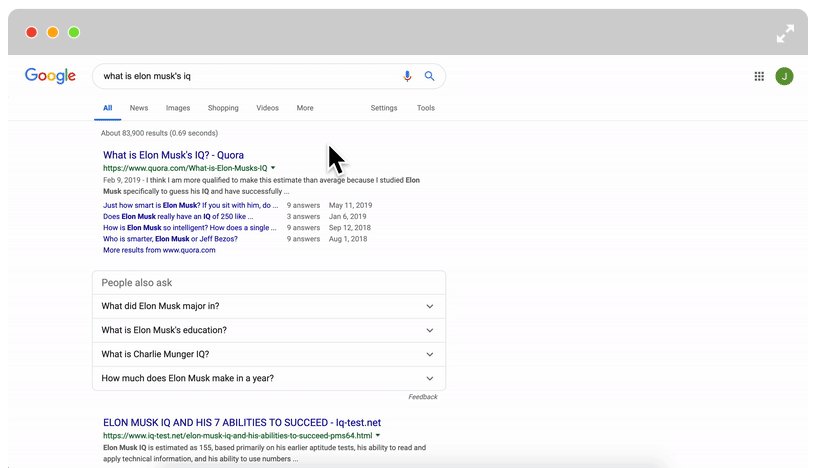Viewport: 818px width, 468px height.
Task: Switch to the Images tab
Action: pyautogui.click(x=178, y=108)
